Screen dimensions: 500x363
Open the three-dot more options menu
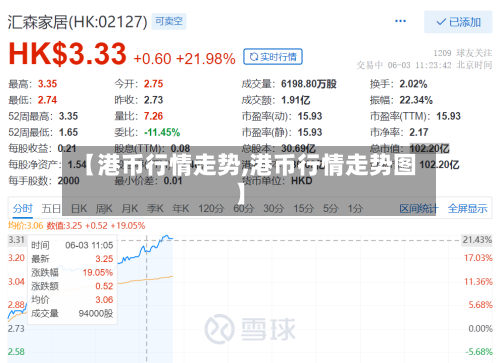[x=400, y=21]
